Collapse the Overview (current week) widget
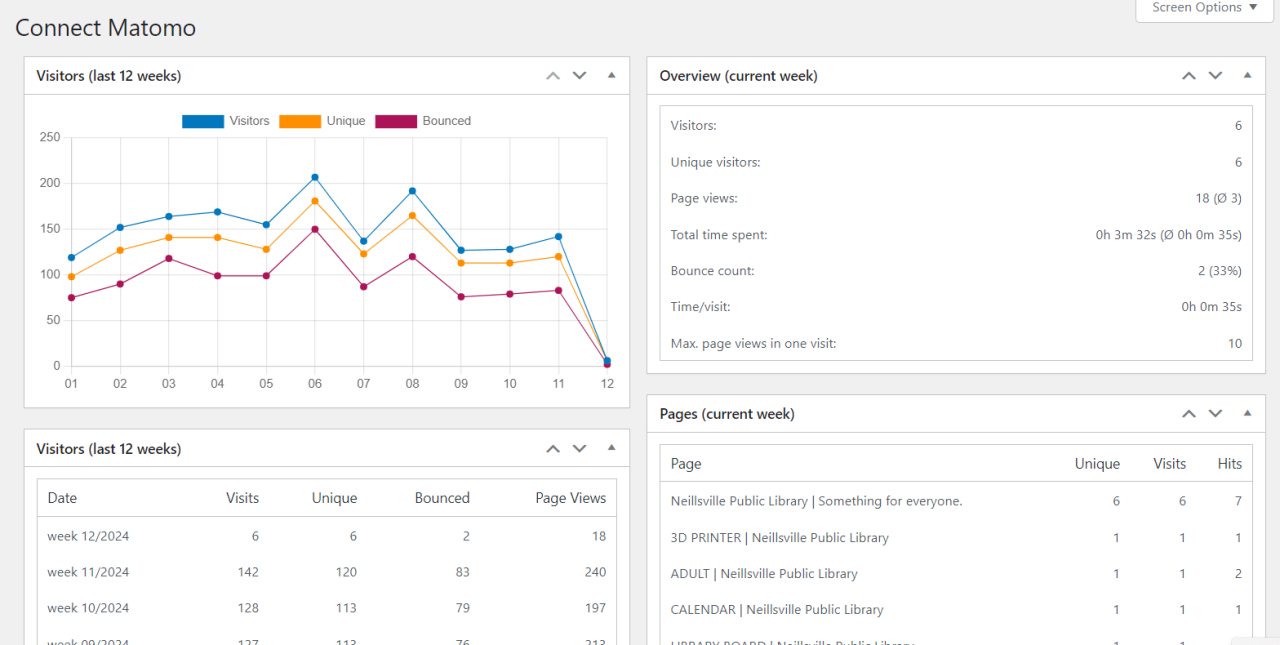The height and width of the screenshot is (645, 1280). [x=1246, y=75]
